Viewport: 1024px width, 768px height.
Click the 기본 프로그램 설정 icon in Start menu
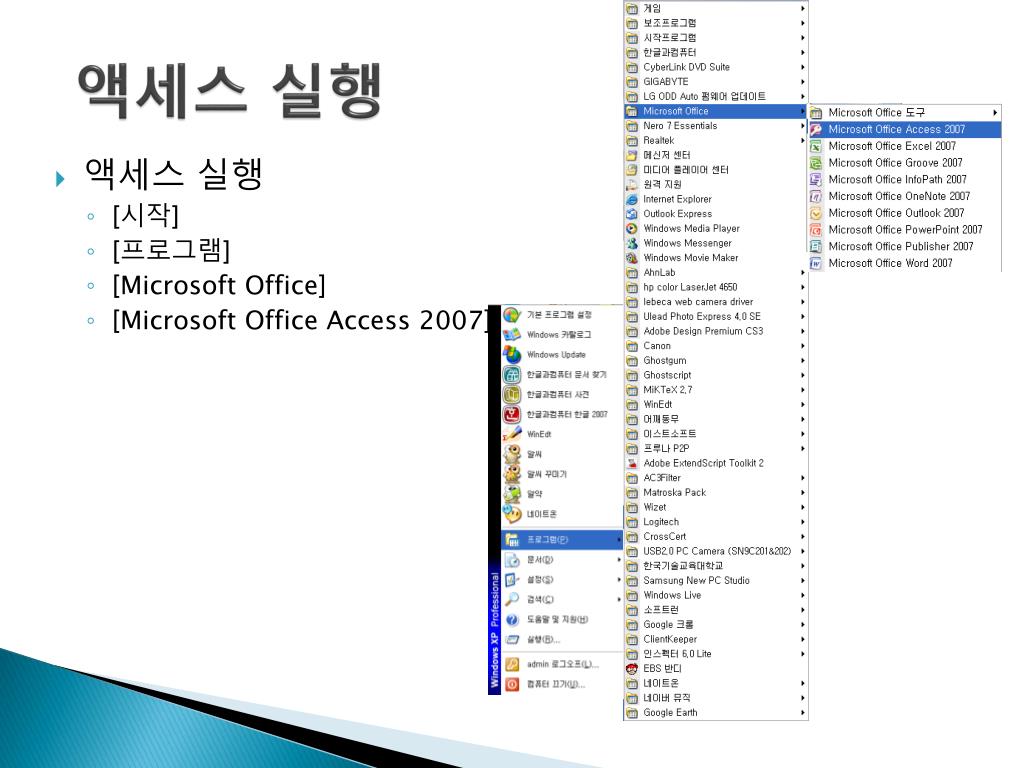pyautogui.click(x=512, y=315)
